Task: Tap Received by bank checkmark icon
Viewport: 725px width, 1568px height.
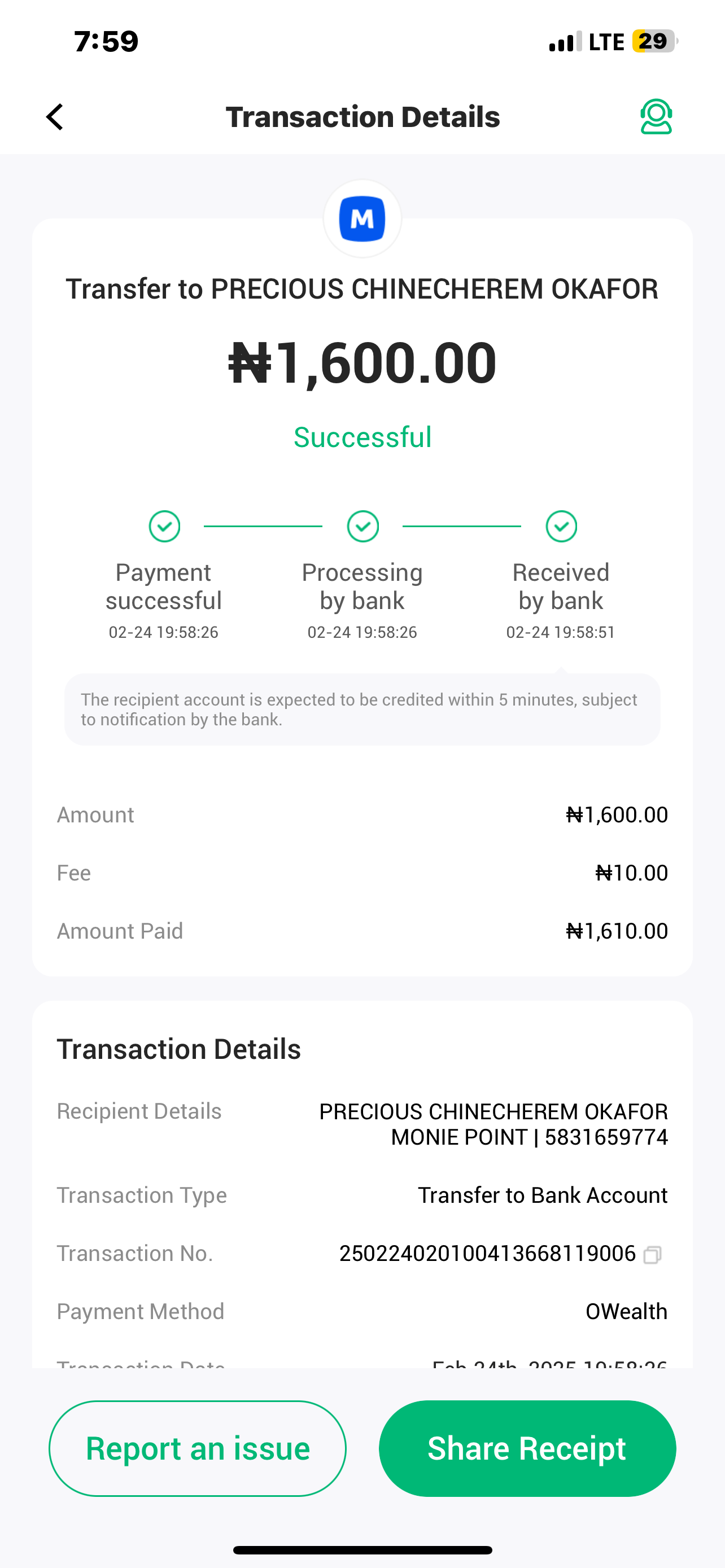Action: (x=561, y=526)
